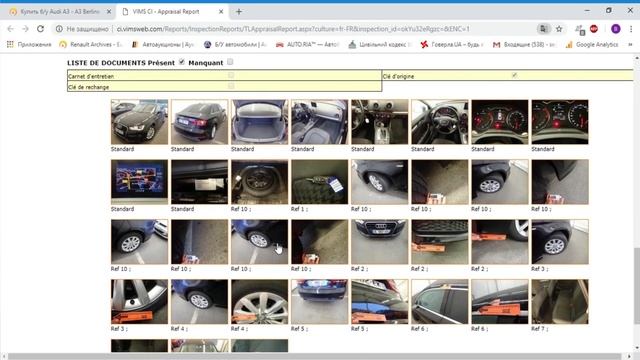Open Renault Archives bookmark
Viewport: 640px width, 360px height.
pyautogui.click(x=90, y=44)
